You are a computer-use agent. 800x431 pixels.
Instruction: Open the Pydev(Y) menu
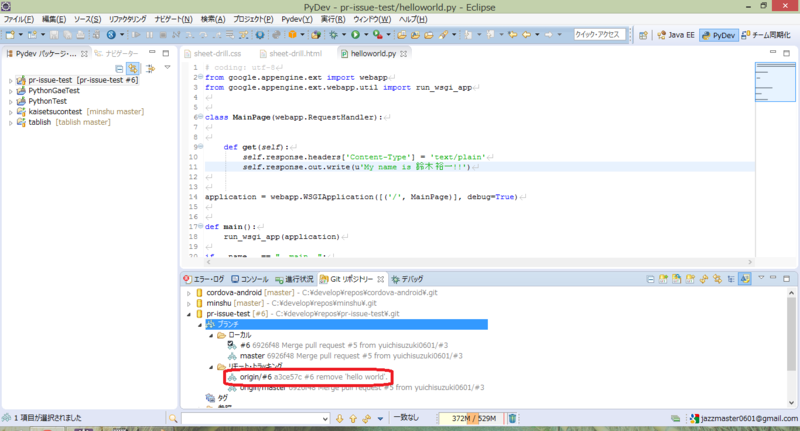click(x=297, y=19)
